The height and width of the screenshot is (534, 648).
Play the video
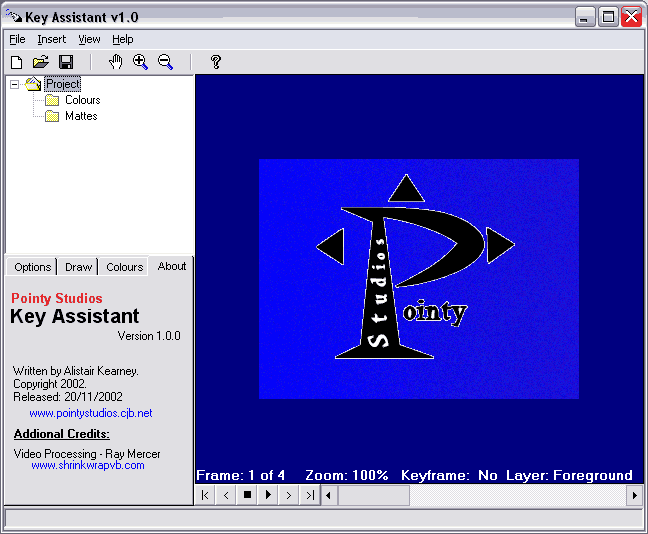(268, 495)
